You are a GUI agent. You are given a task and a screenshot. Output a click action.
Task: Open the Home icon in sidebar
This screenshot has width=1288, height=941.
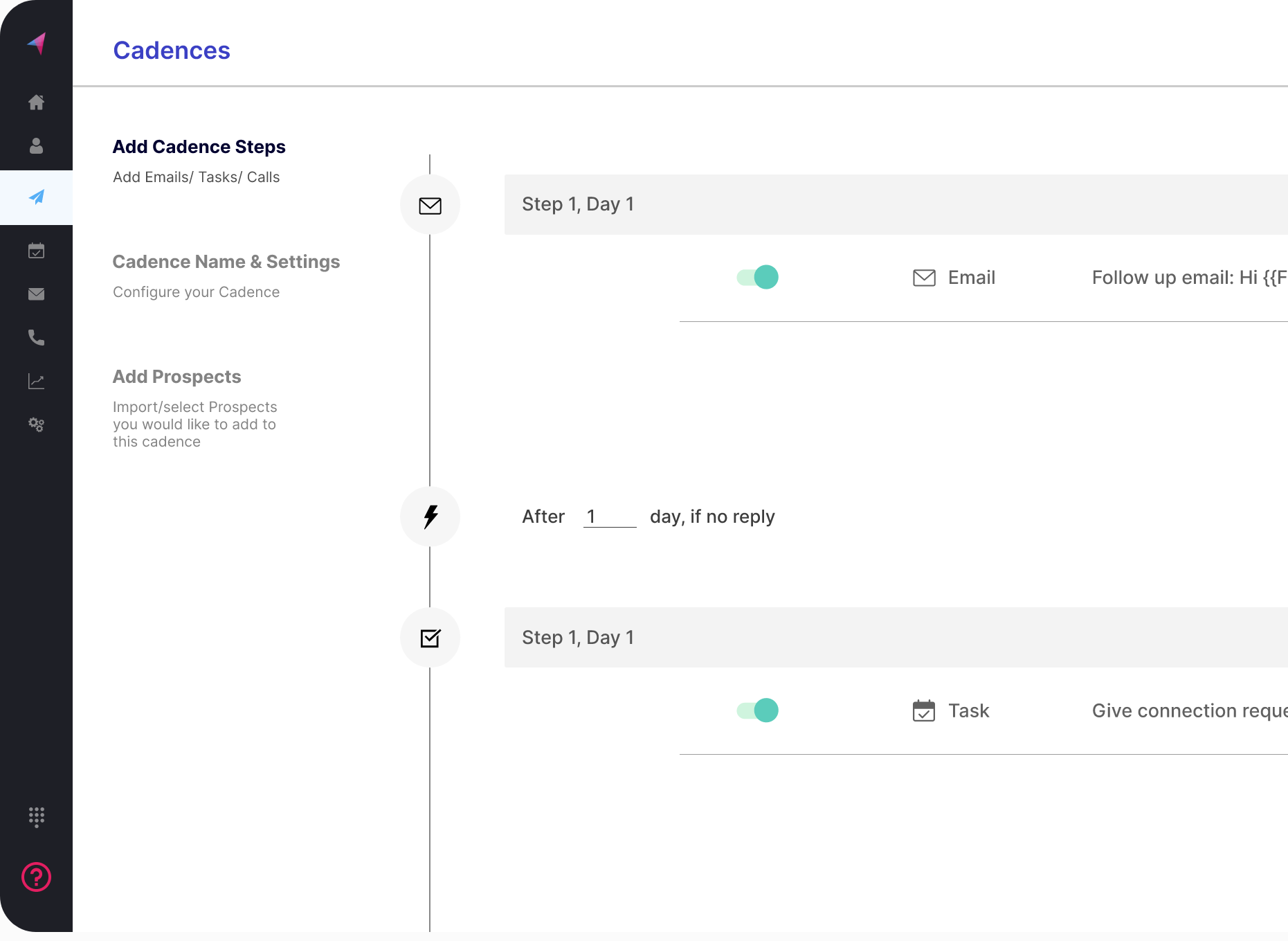point(36,102)
